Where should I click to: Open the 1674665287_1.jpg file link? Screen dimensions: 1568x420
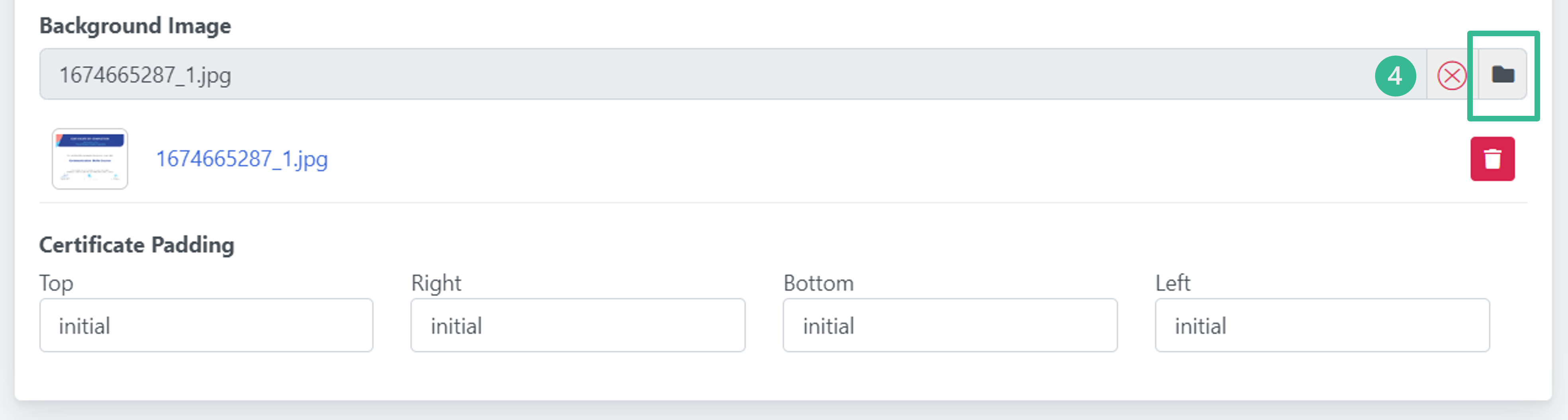pos(242,159)
